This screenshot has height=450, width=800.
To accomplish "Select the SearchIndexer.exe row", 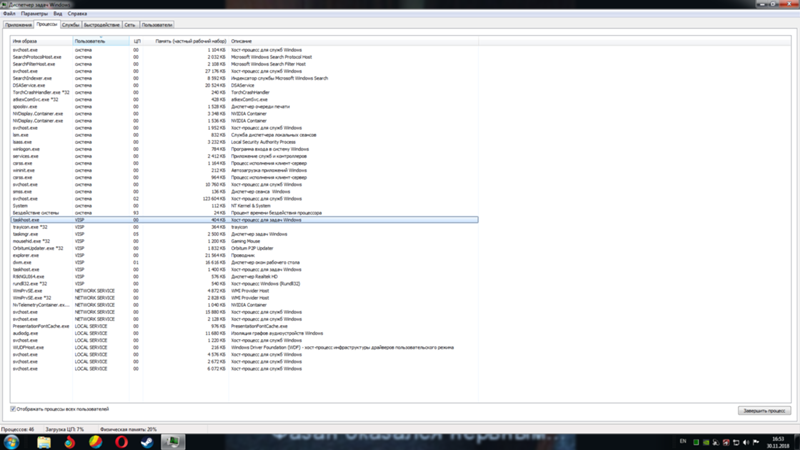I will (x=244, y=79).
